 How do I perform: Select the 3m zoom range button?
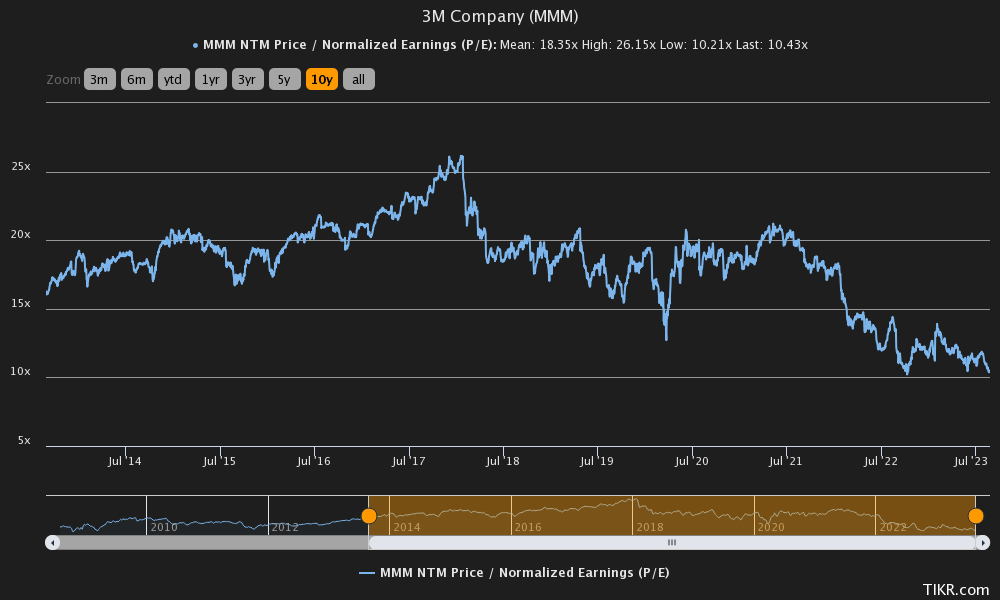(99, 79)
